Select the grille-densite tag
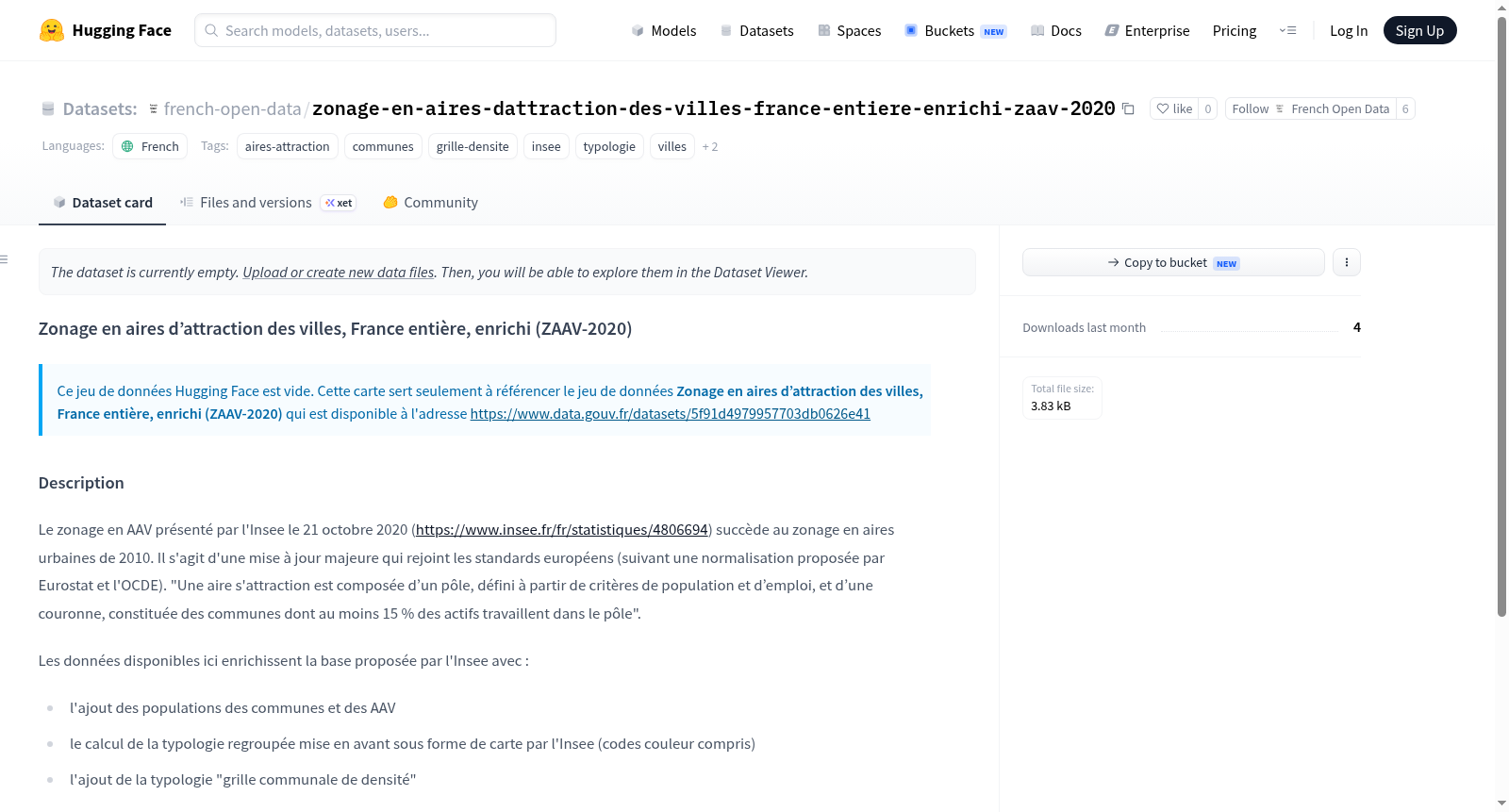Image resolution: width=1509 pixels, height=812 pixels. [473, 146]
